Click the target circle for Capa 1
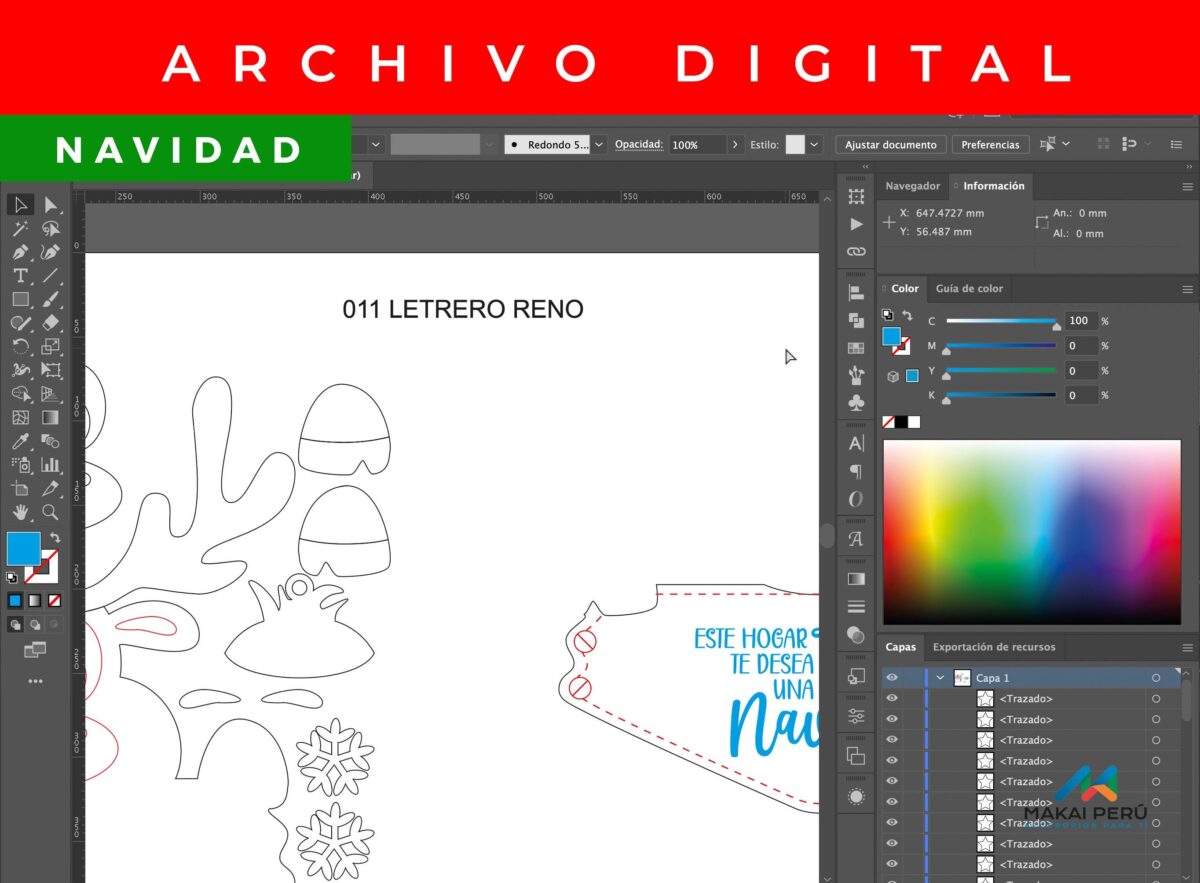1200x883 pixels. click(1156, 678)
